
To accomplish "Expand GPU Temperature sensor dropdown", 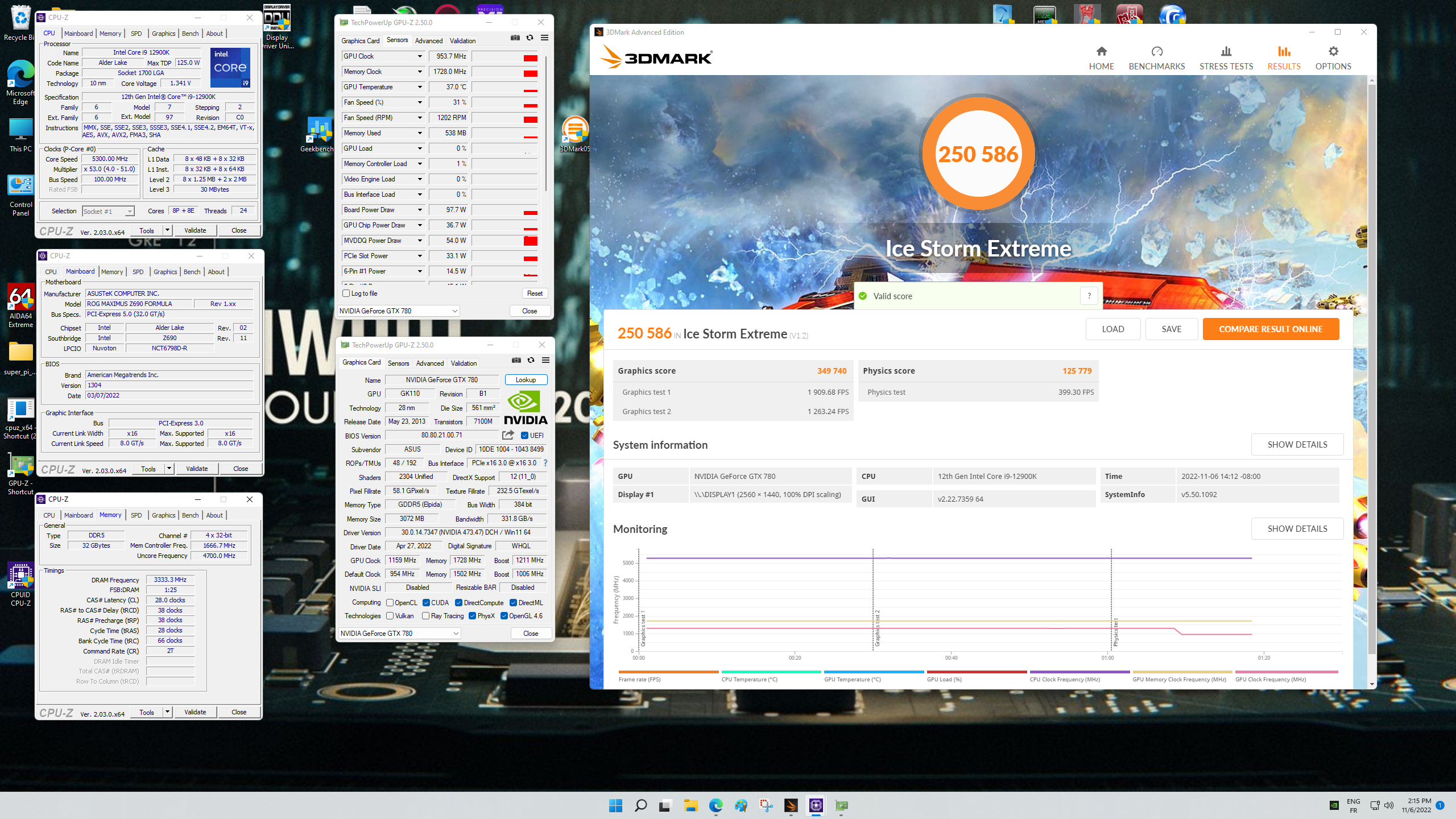I will [x=420, y=87].
